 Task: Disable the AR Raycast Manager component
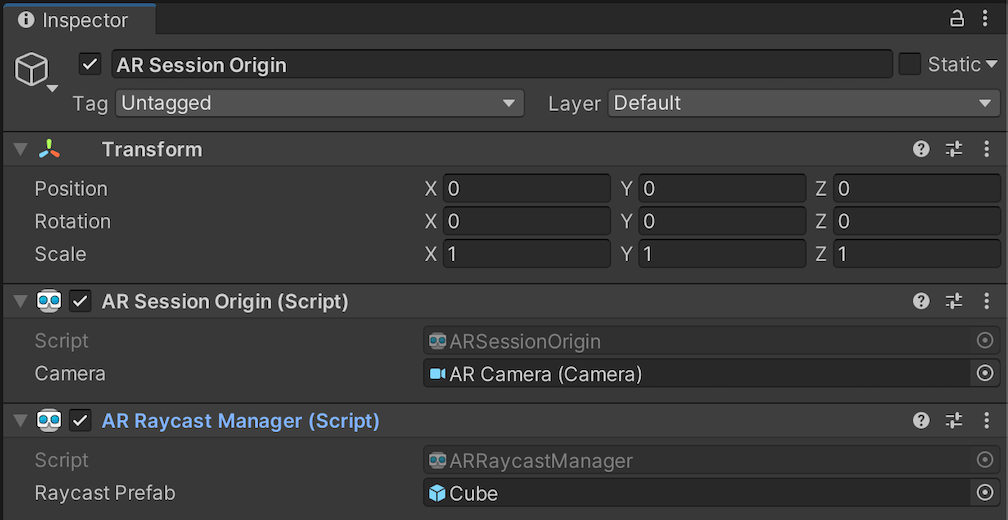pos(81,421)
